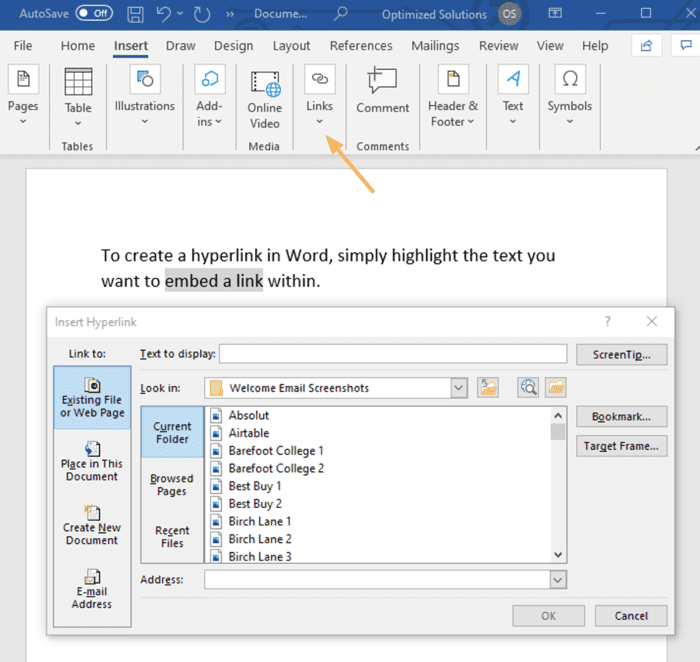Image resolution: width=700 pixels, height=662 pixels.
Task: Click the Browse the Web icon
Action: [x=528, y=387]
